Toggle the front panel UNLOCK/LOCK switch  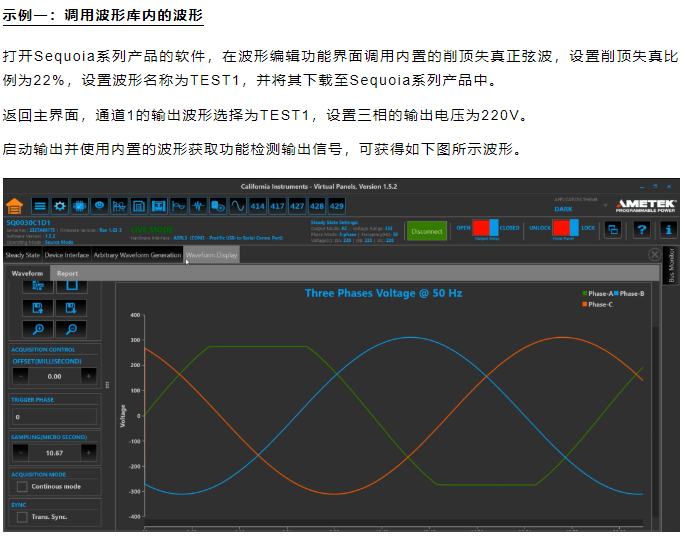click(567, 228)
